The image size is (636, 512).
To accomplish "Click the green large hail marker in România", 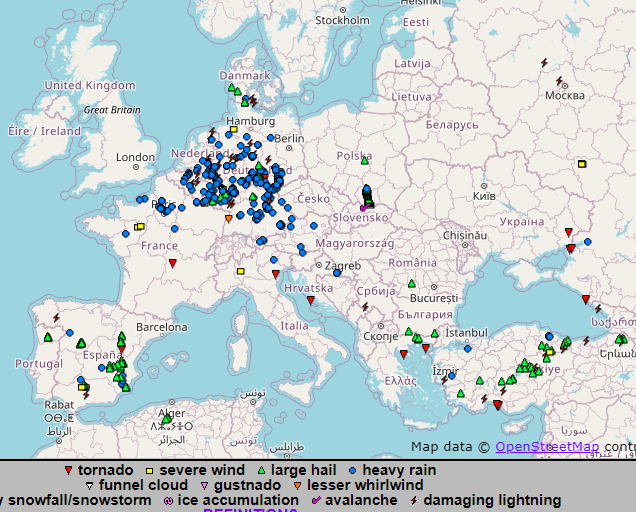I will 412,283.
